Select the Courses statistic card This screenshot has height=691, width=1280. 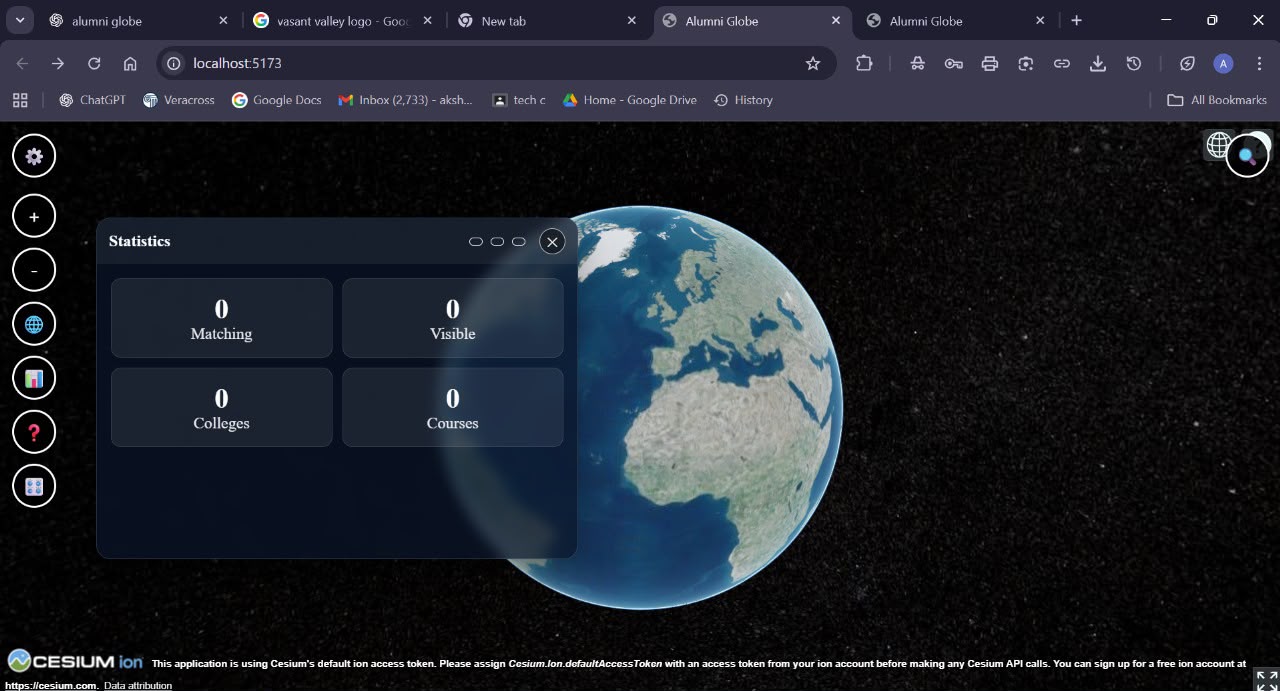pos(453,407)
